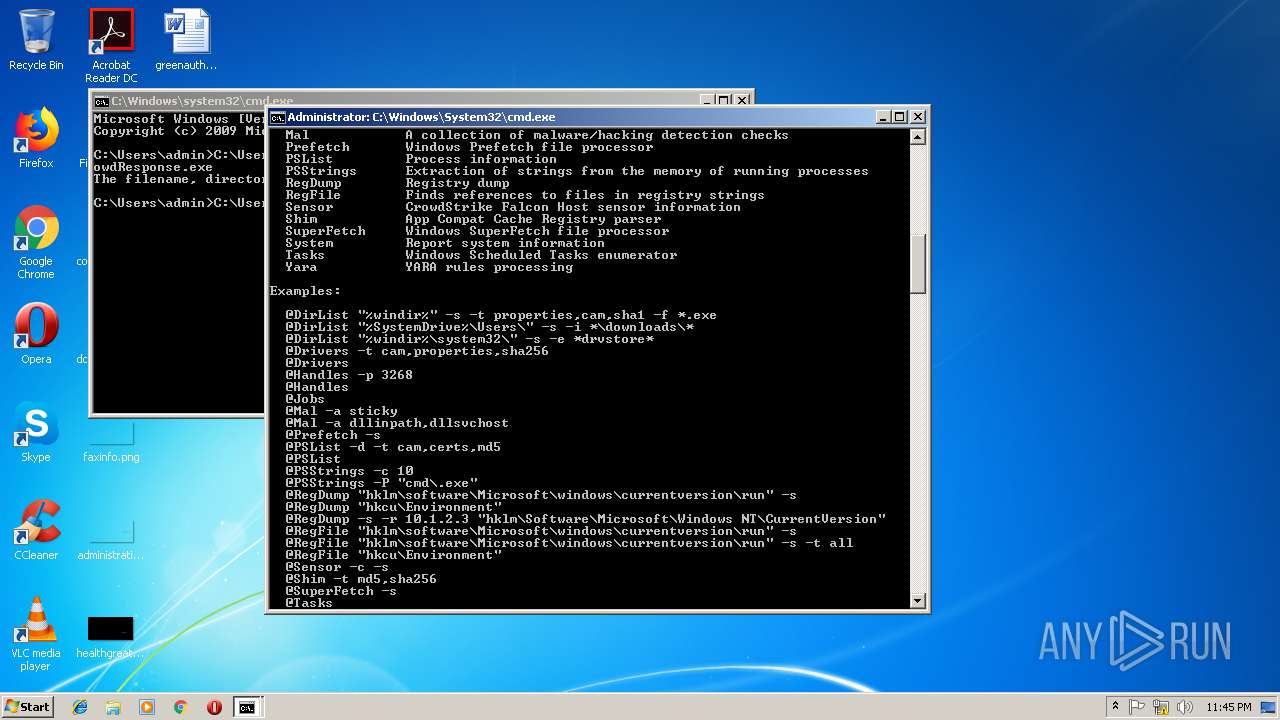
Task: Click 'The filename, director' error text
Action: [179, 179]
